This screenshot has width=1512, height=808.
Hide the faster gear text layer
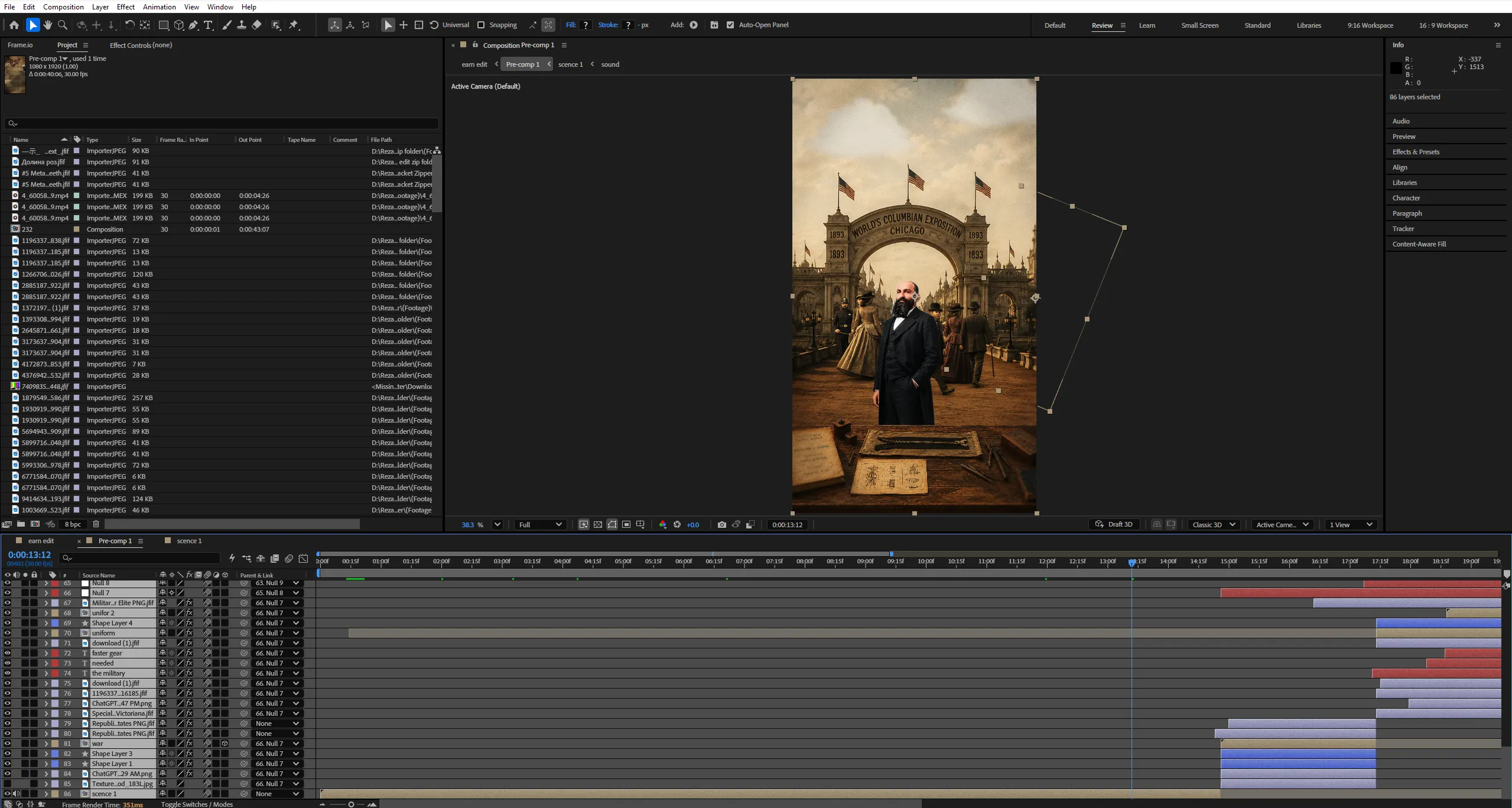click(x=8, y=653)
